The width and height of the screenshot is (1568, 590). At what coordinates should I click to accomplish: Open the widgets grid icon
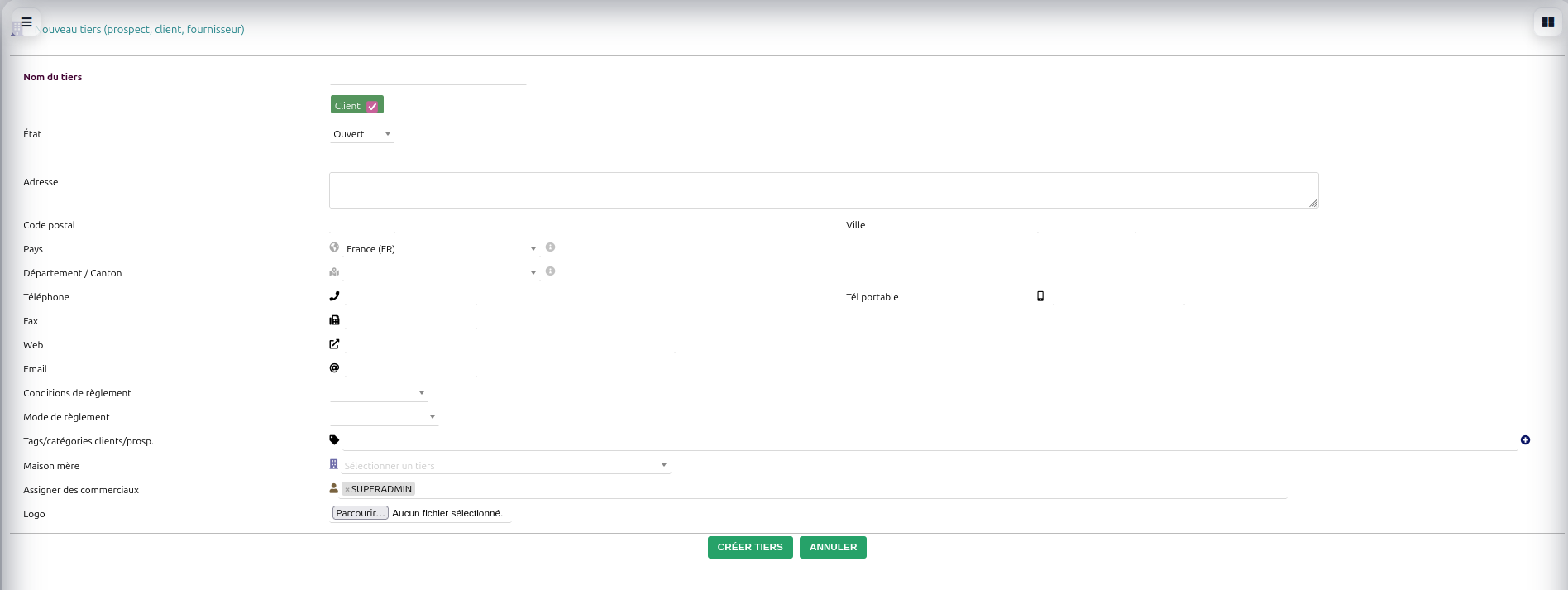click(x=1547, y=22)
